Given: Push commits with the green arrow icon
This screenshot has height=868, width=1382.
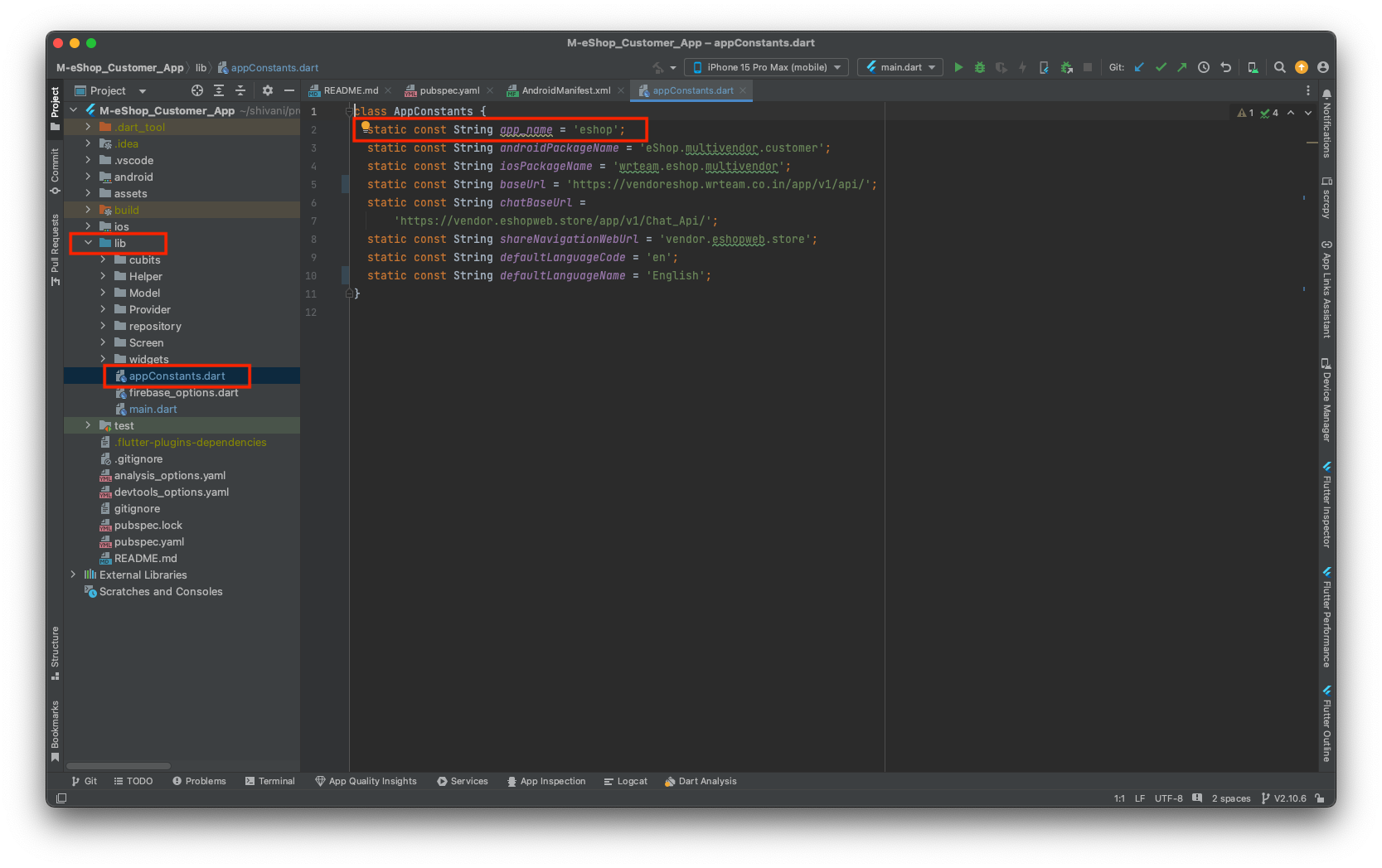Looking at the screenshot, I should [x=1181, y=67].
